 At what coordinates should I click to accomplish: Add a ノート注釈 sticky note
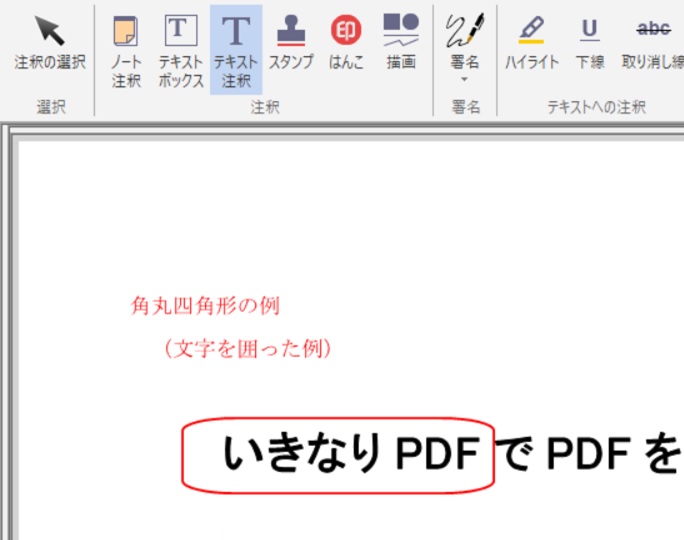pyautogui.click(x=126, y=51)
